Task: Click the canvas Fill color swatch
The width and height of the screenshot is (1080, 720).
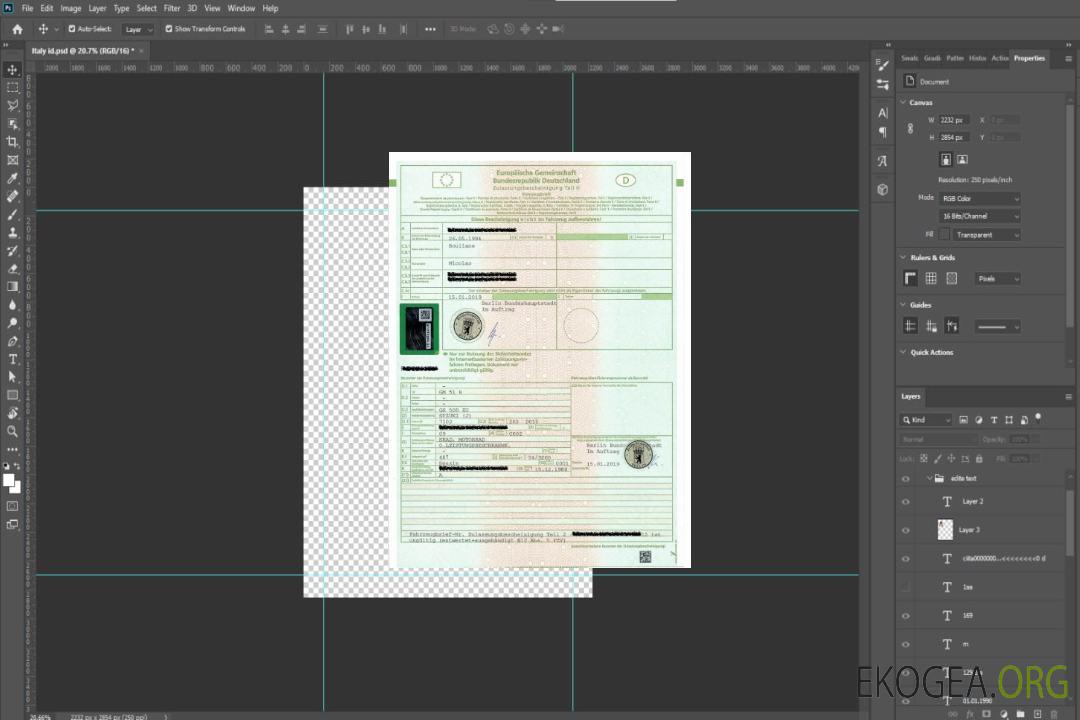Action: tap(944, 235)
